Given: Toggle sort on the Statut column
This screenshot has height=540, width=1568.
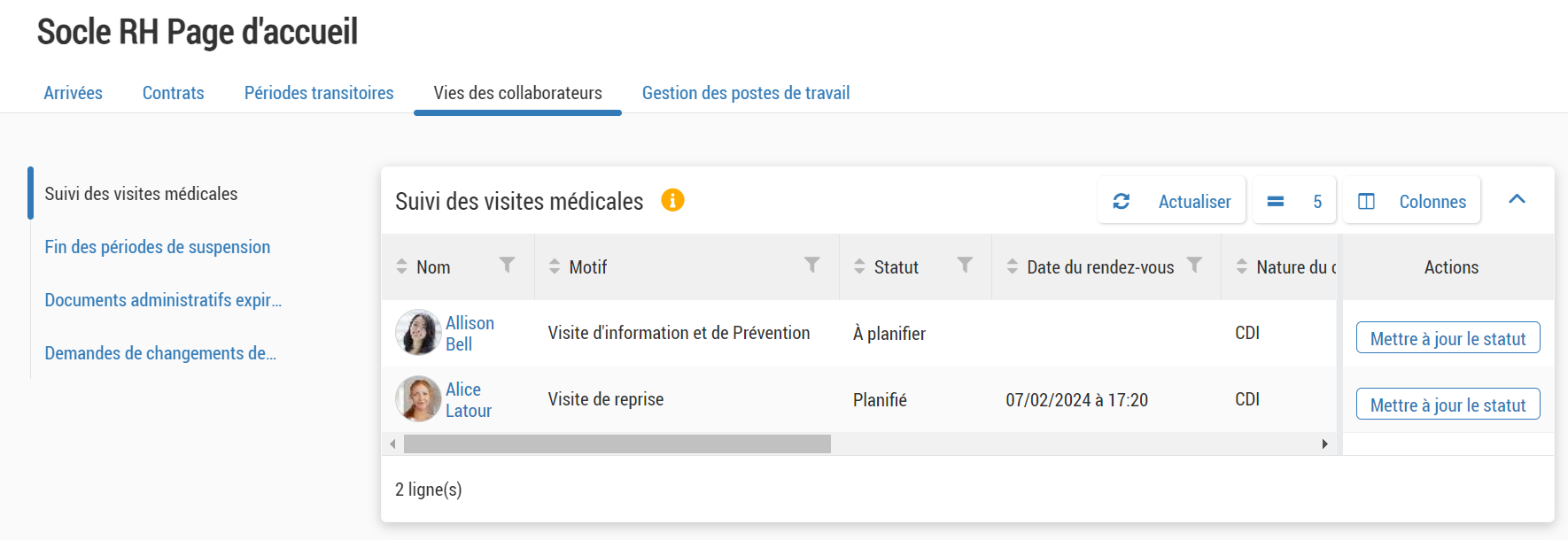Looking at the screenshot, I should 858,266.
